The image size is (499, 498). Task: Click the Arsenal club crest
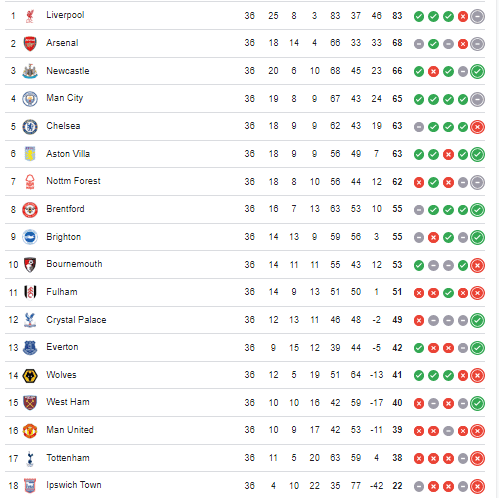30,43
